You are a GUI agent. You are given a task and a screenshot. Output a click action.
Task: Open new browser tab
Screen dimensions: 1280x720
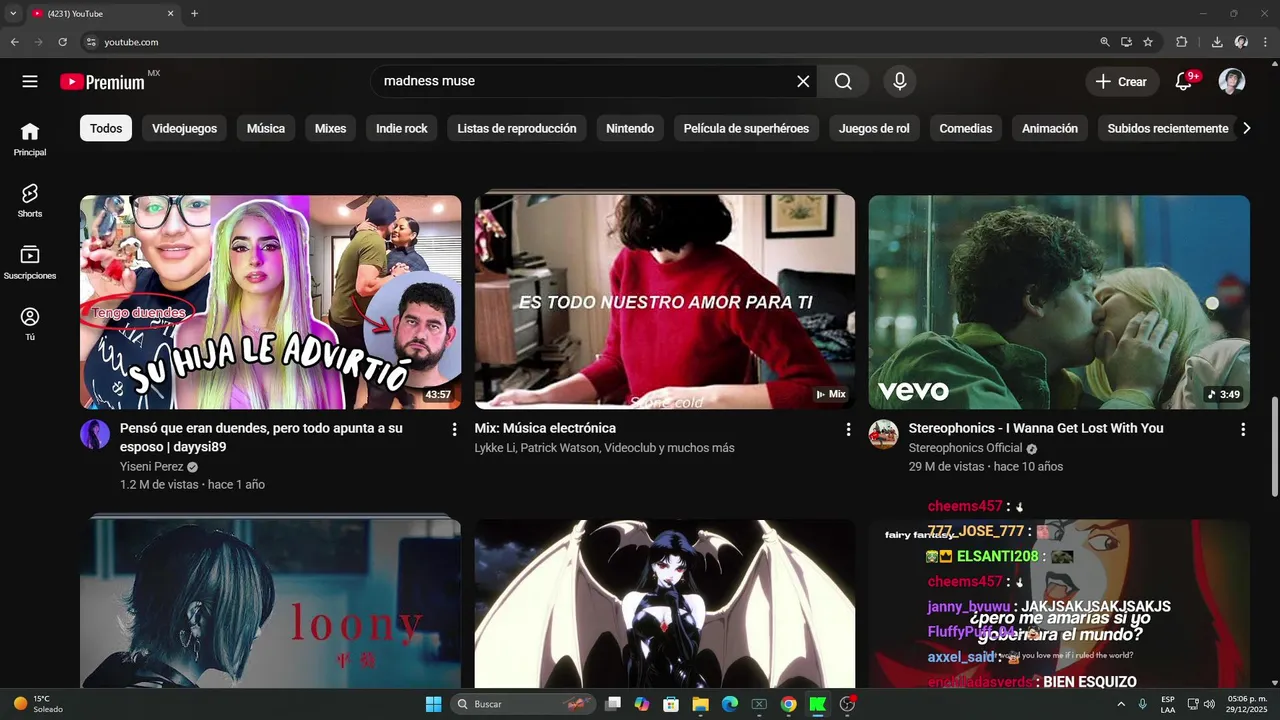coord(194,14)
